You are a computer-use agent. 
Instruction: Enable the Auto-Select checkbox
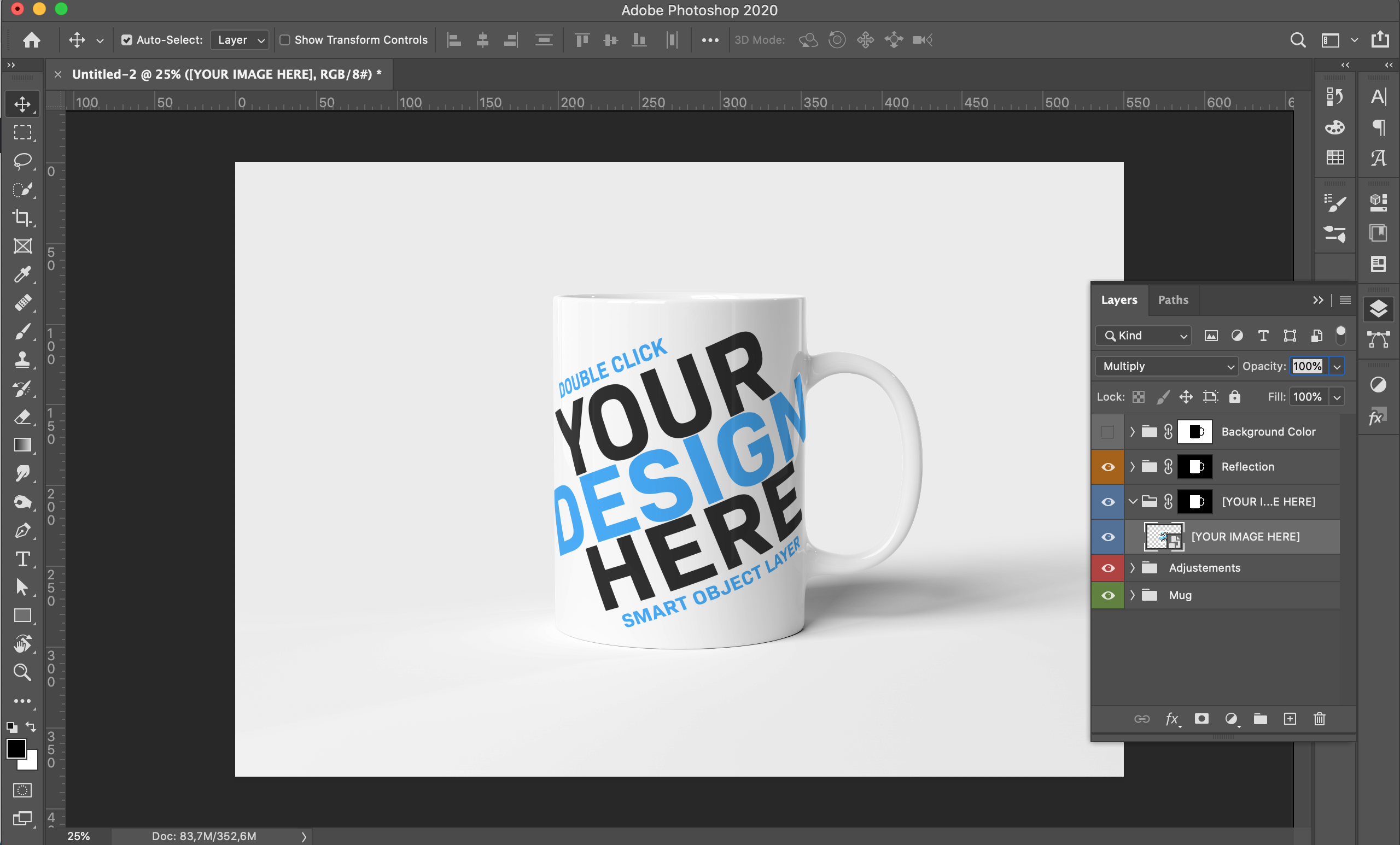click(125, 40)
